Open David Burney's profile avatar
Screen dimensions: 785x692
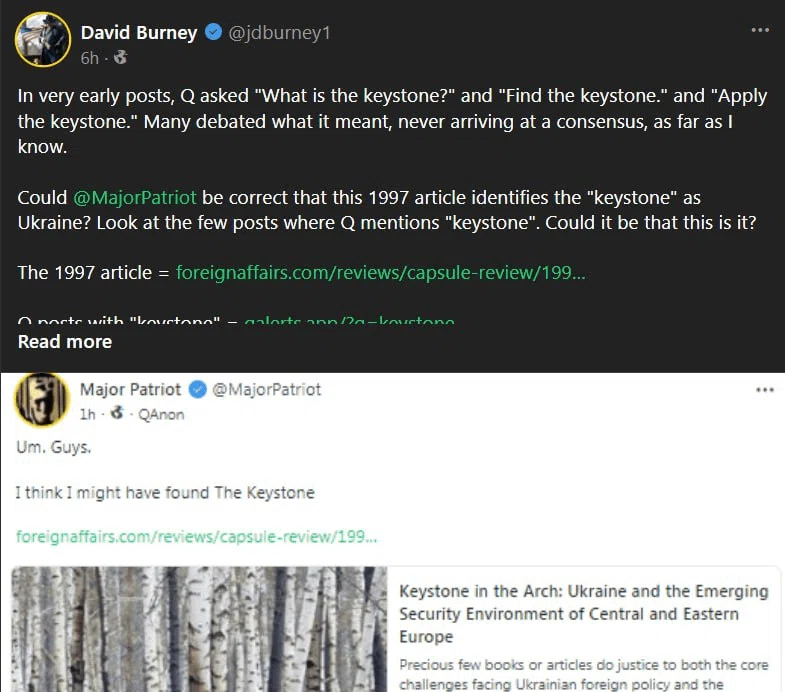click(43, 40)
